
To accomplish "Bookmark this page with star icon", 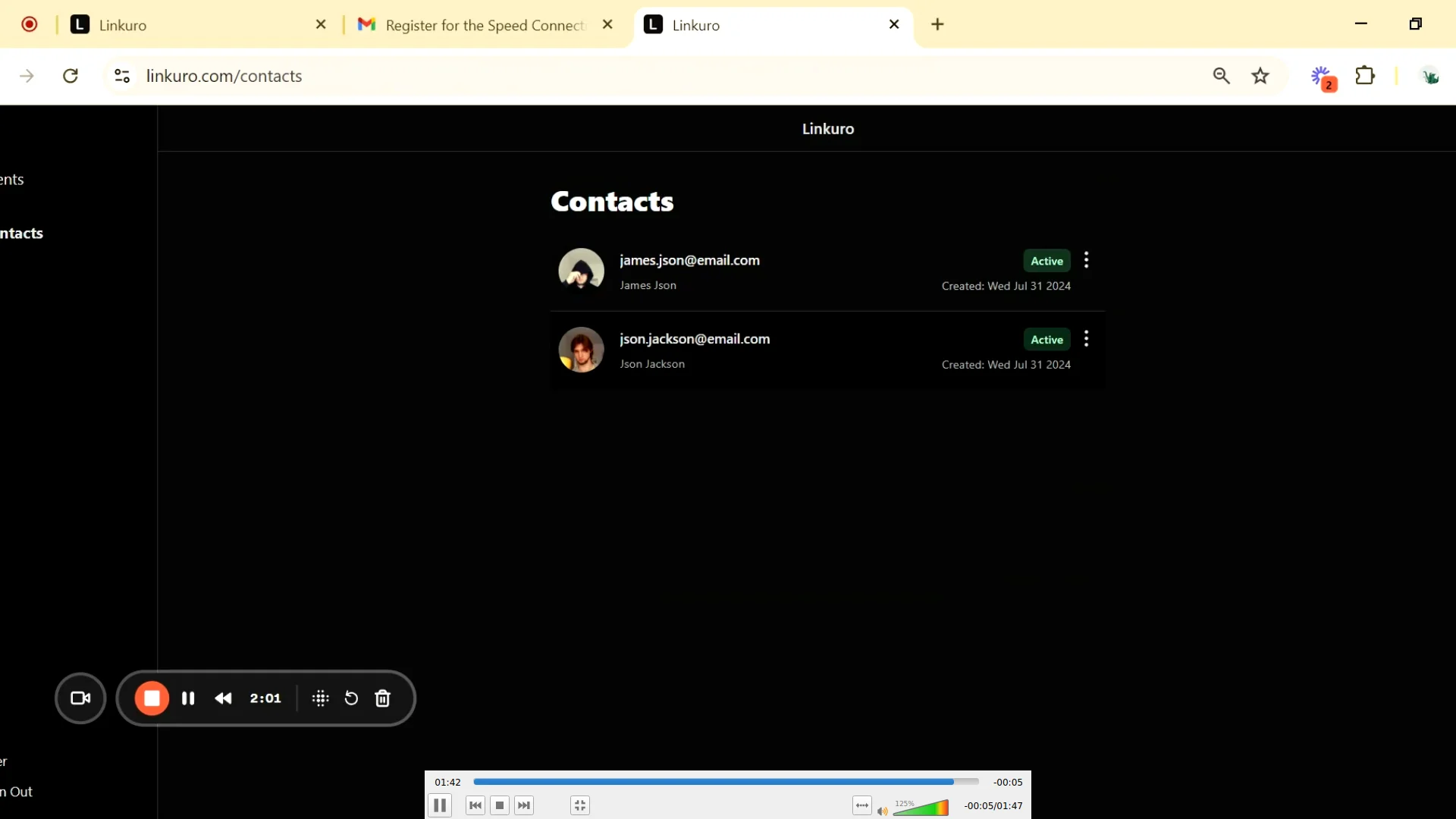I will click(x=1260, y=76).
